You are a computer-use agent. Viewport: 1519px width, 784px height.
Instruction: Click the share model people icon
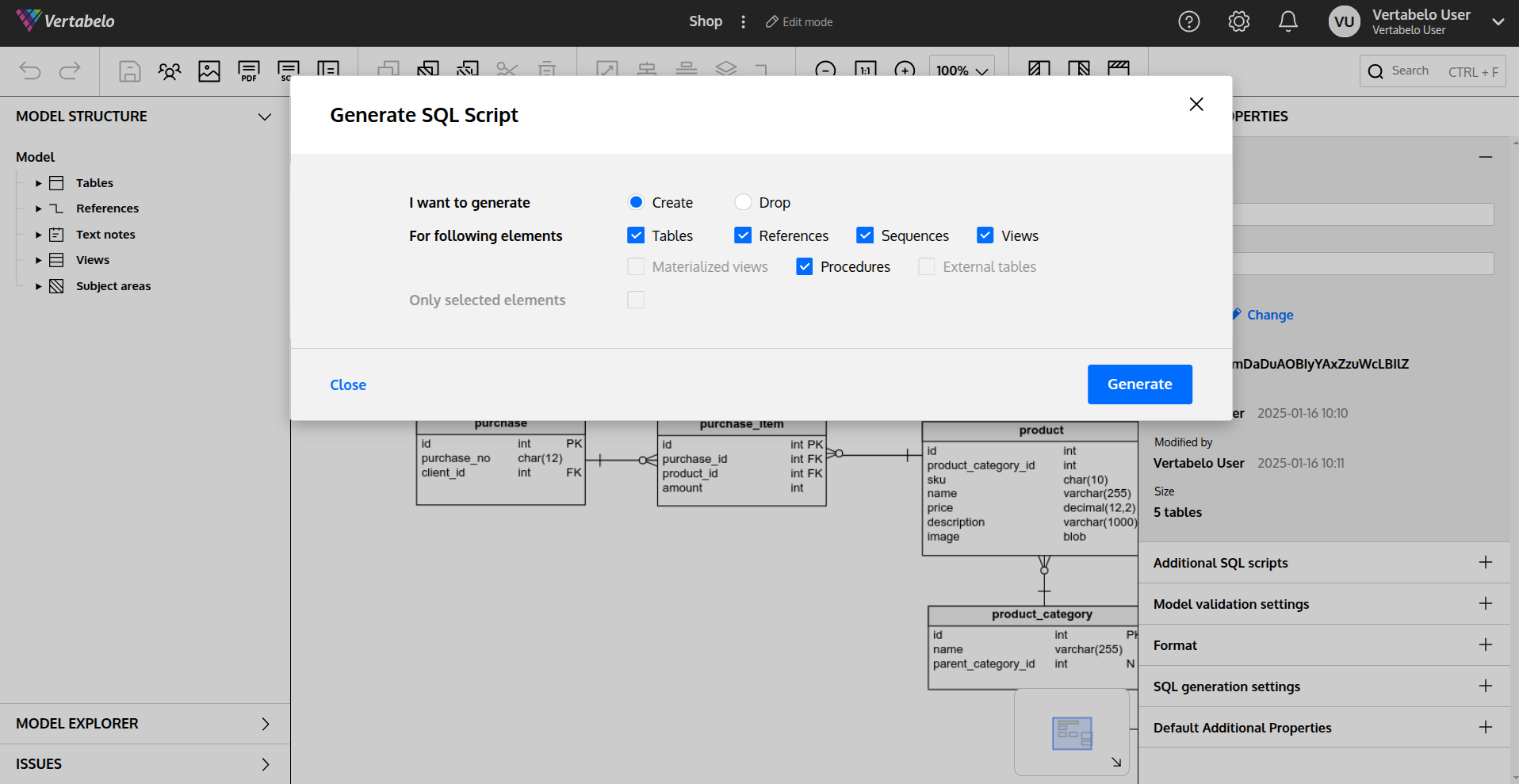pyautogui.click(x=169, y=71)
